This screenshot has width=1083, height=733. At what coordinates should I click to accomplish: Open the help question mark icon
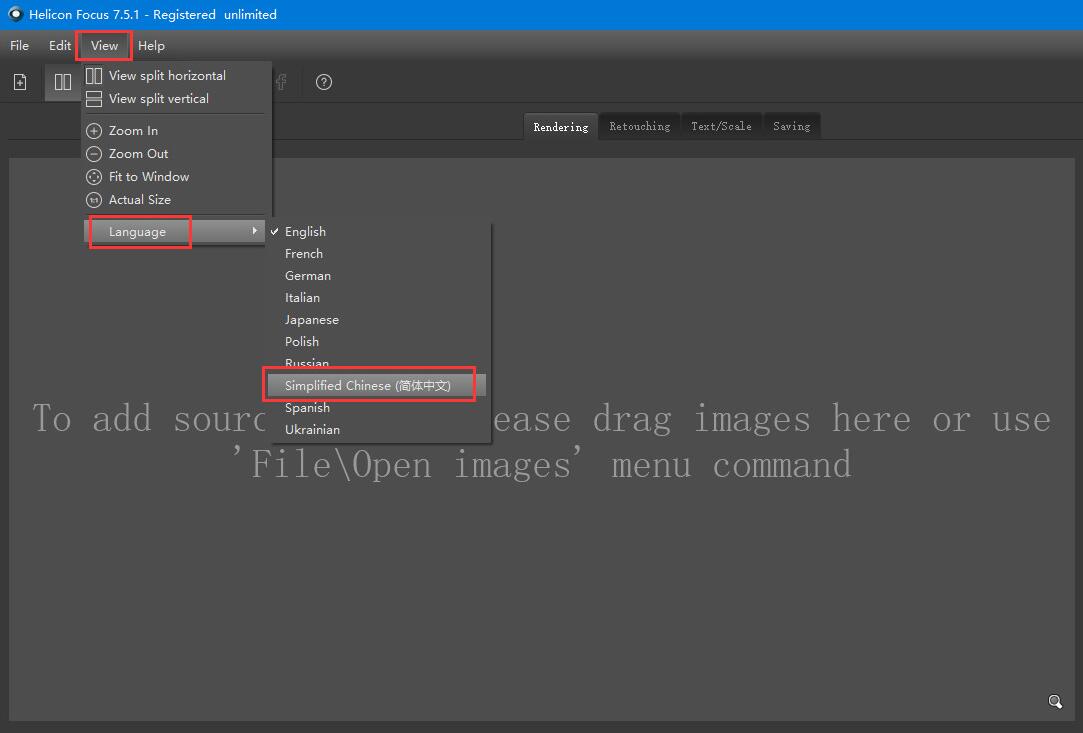[323, 82]
